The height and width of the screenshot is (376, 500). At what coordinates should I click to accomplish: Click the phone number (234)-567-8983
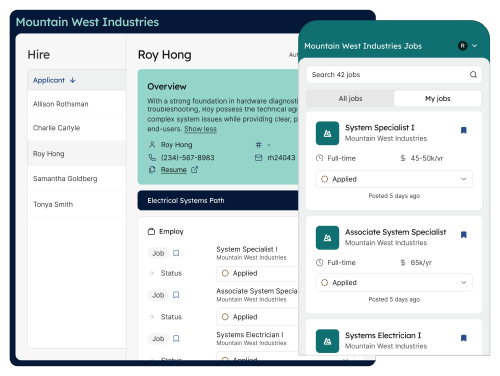(188, 158)
